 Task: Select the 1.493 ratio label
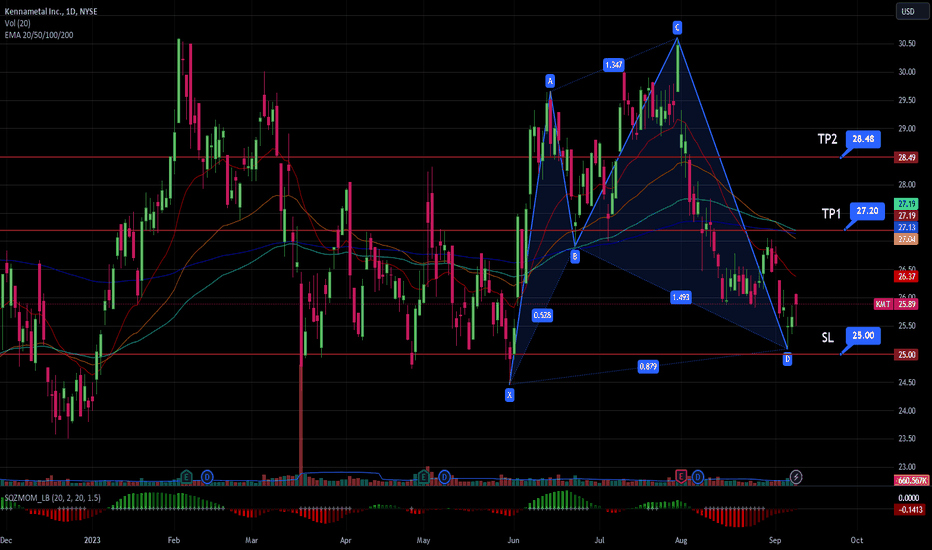(681, 297)
